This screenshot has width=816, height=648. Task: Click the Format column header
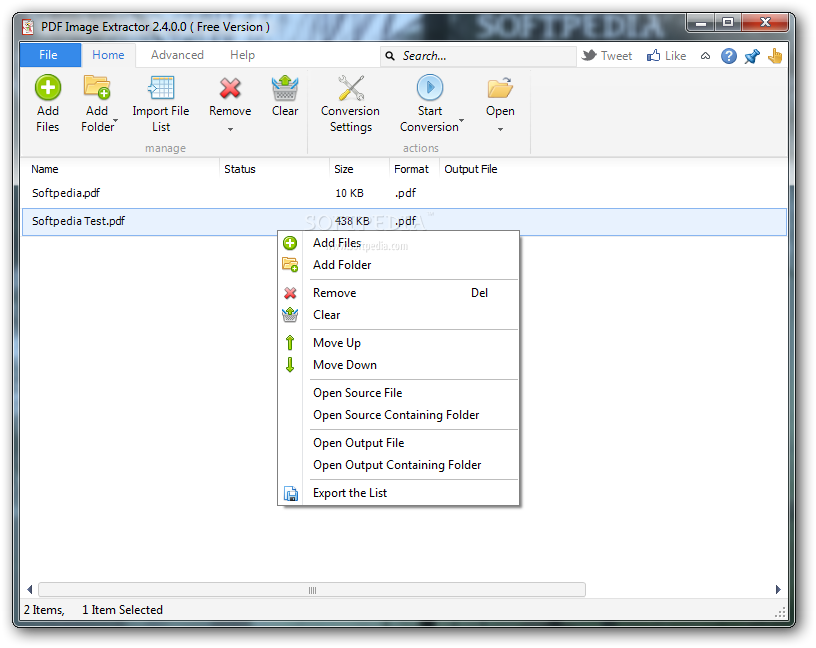coord(414,169)
